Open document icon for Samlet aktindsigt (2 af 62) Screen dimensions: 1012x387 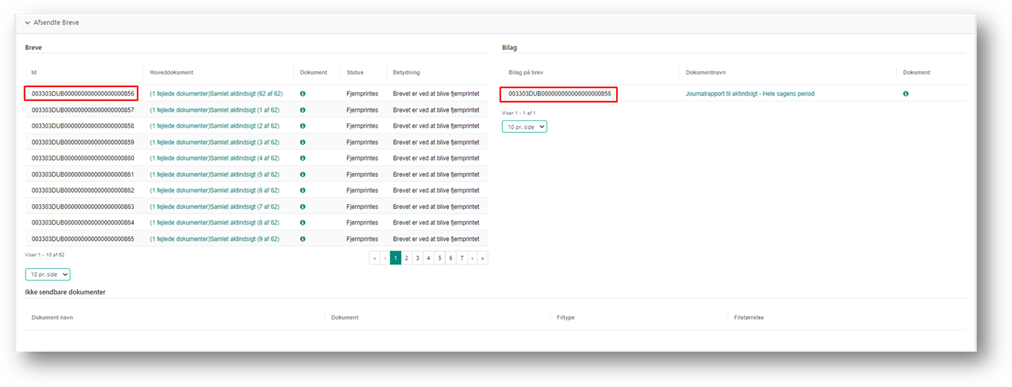pyautogui.click(x=303, y=126)
